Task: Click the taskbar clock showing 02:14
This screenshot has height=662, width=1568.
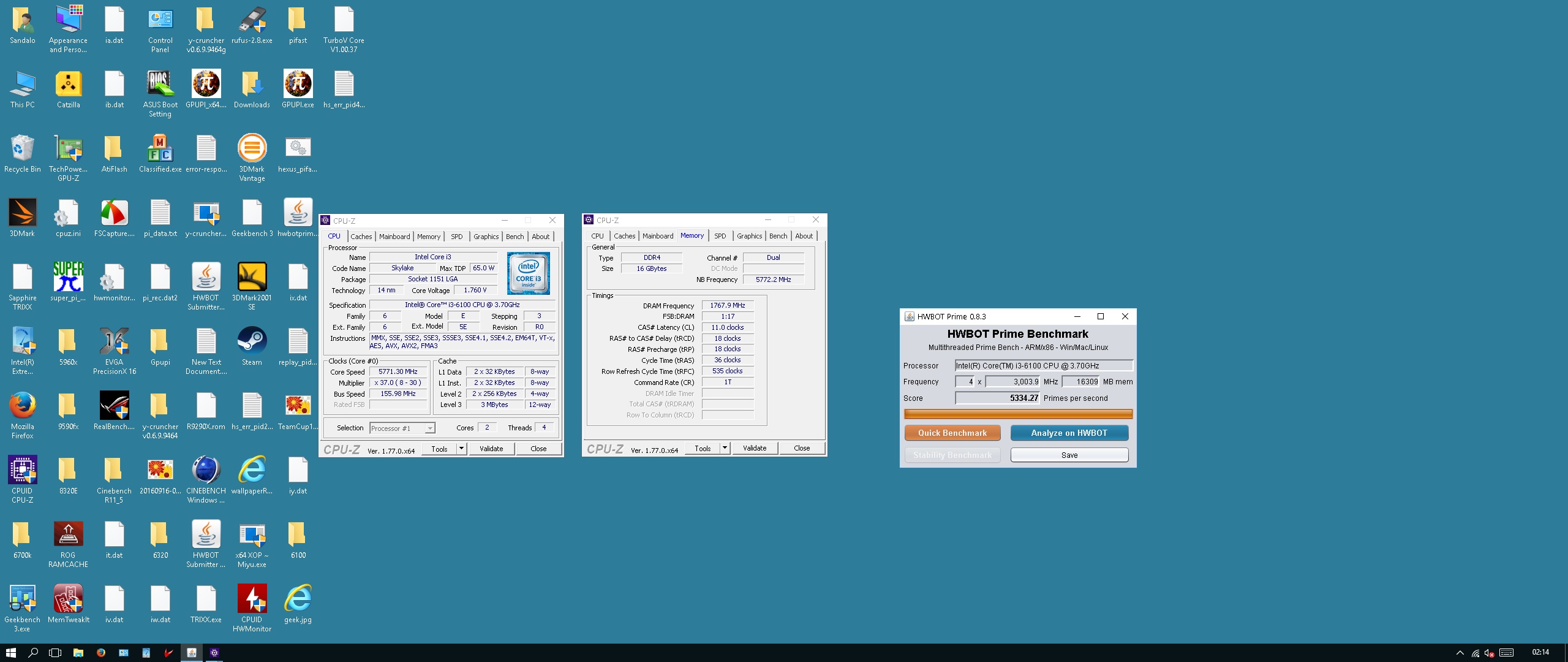Action: pyautogui.click(x=1540, y=652)
